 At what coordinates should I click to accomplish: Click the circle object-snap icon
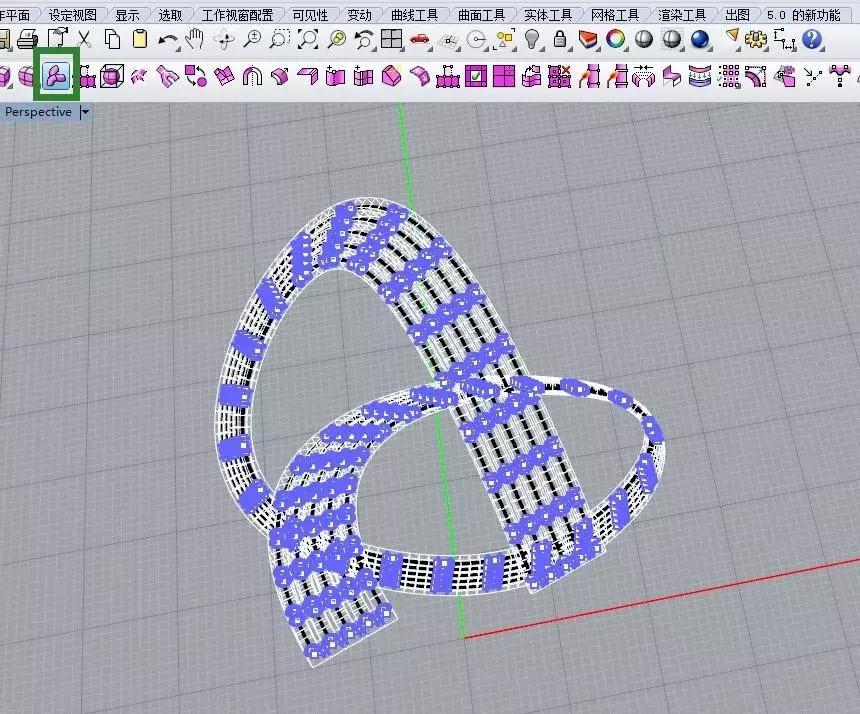(477, 40)
